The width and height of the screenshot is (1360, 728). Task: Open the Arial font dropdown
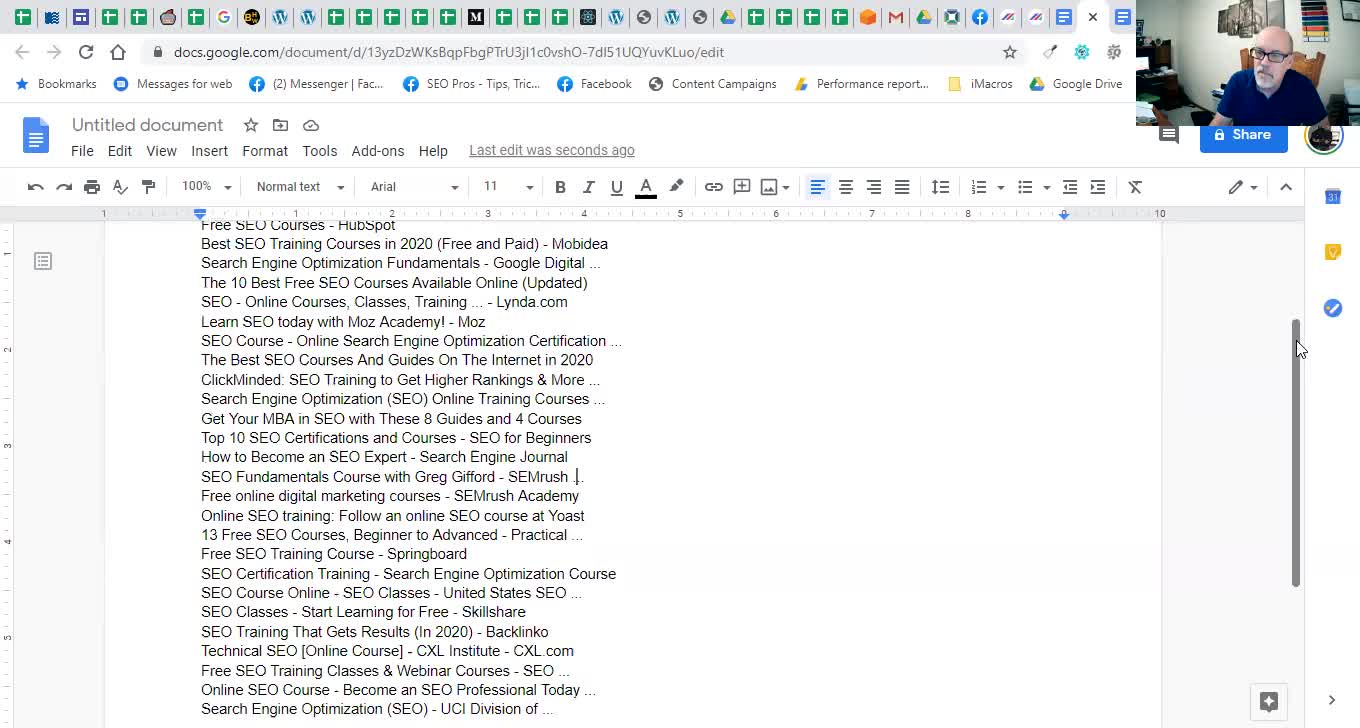[x=414, y=187]
